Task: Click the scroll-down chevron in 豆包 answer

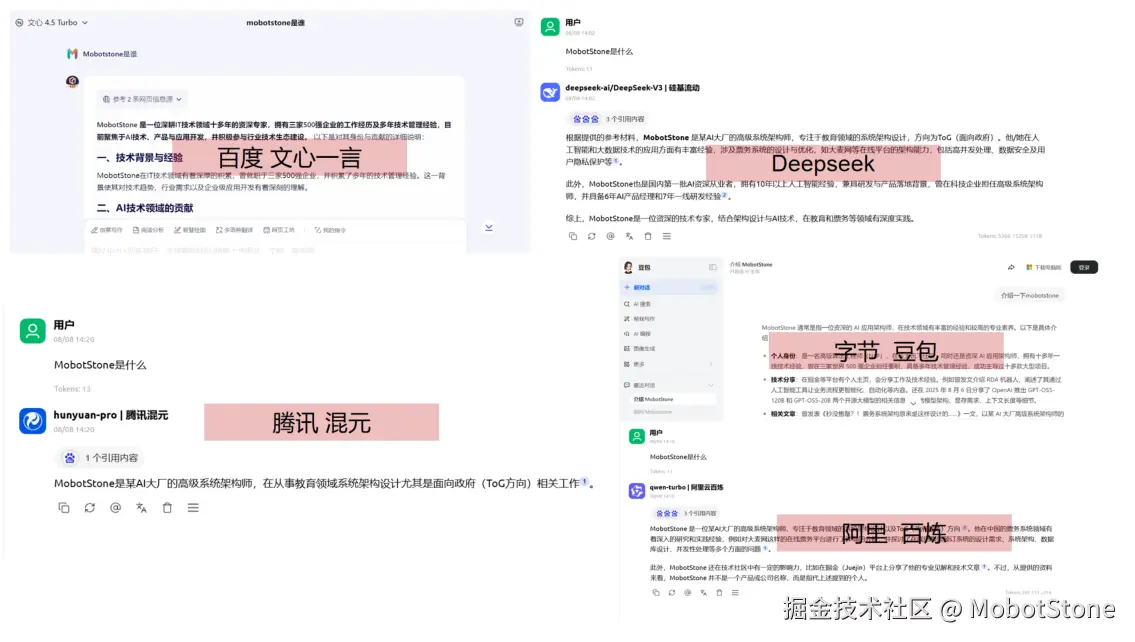Action: coord(913,402)
